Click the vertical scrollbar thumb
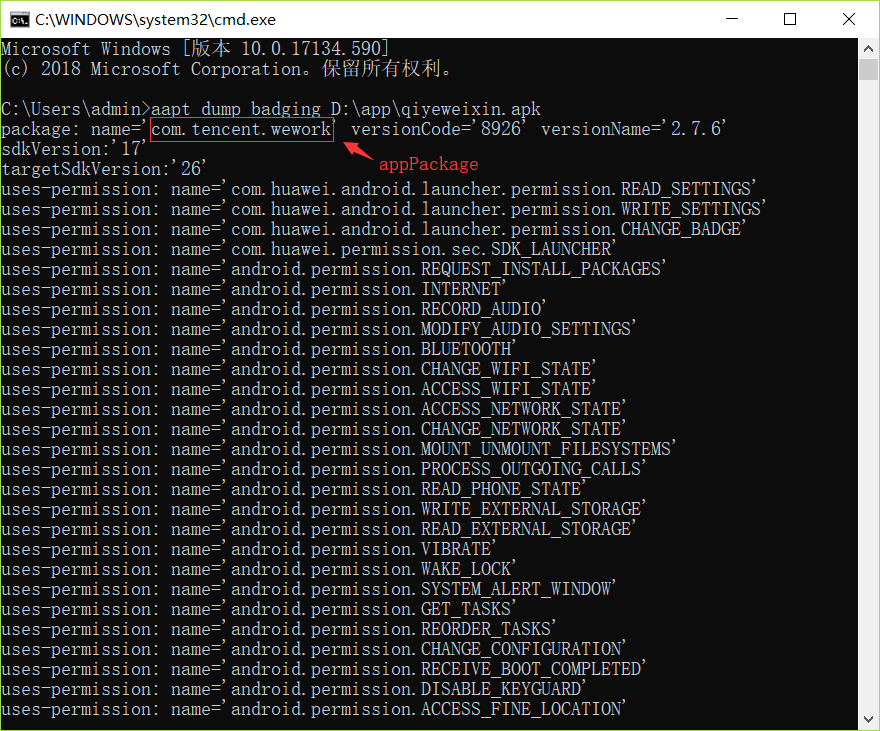 [868, 70]
